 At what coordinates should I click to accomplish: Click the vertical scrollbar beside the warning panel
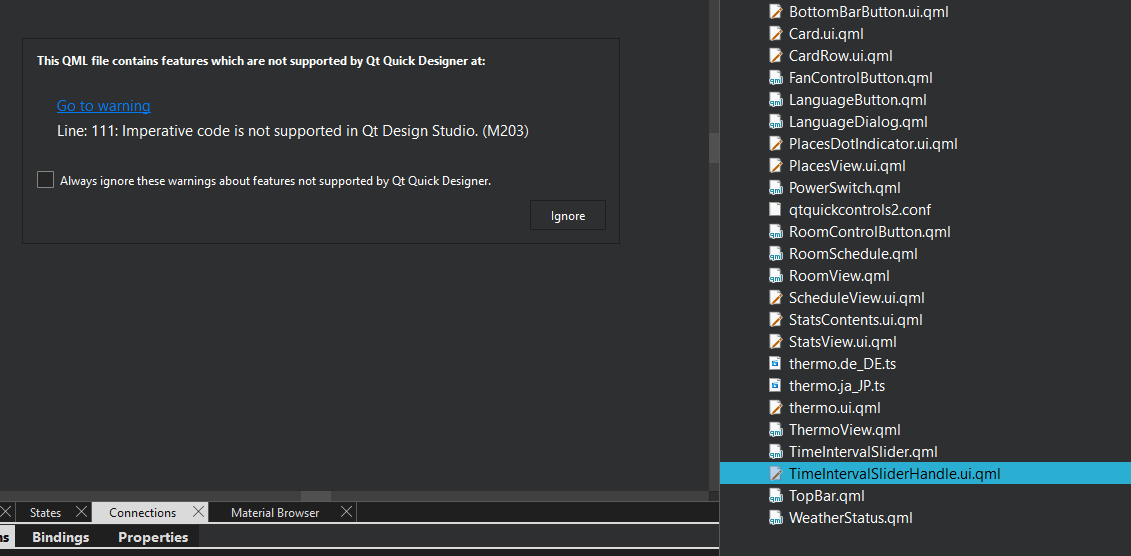point(714,148)
